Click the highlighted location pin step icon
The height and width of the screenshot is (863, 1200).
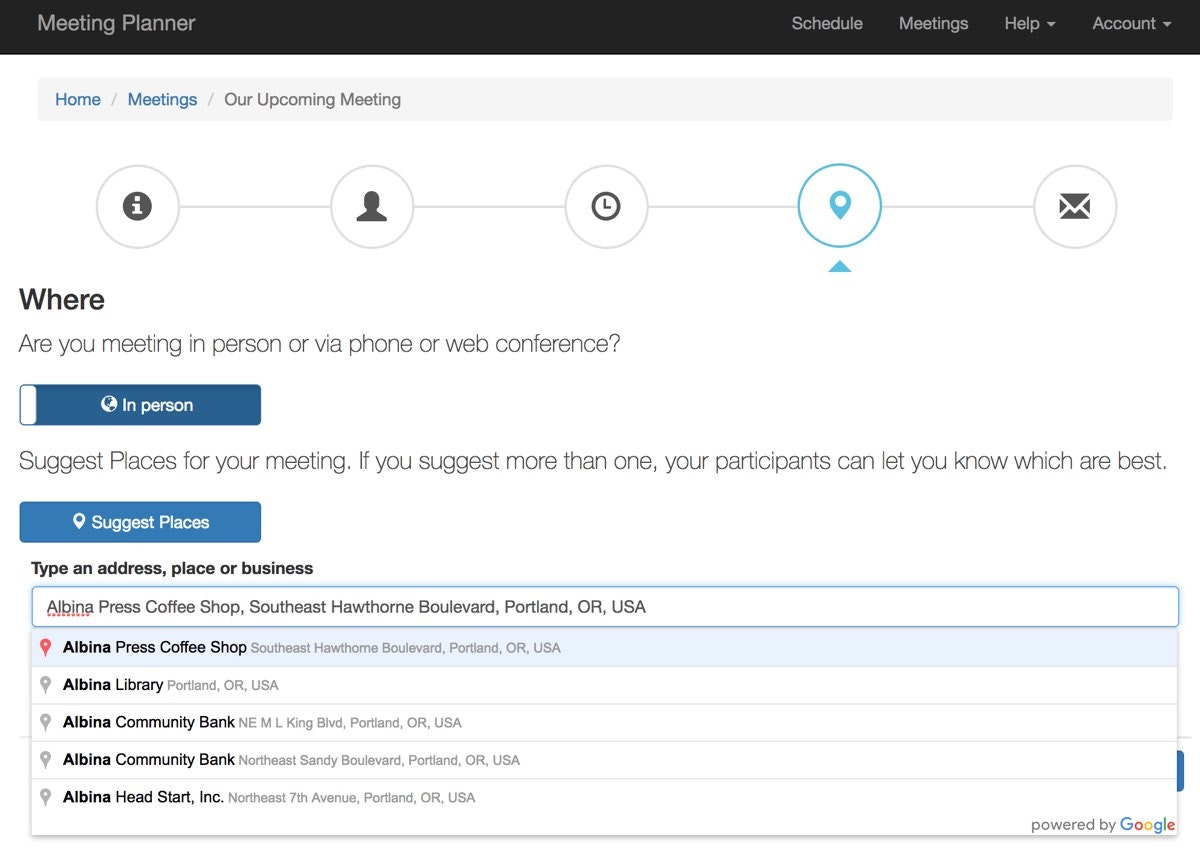[x=839, y=207]
